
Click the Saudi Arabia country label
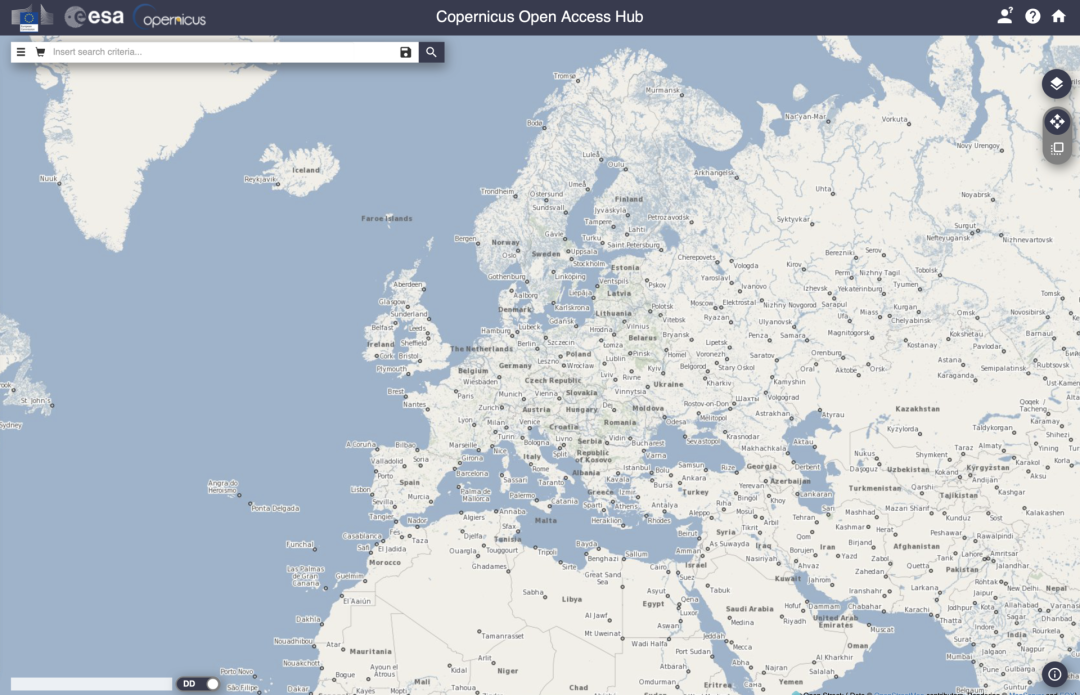(749, 609)
